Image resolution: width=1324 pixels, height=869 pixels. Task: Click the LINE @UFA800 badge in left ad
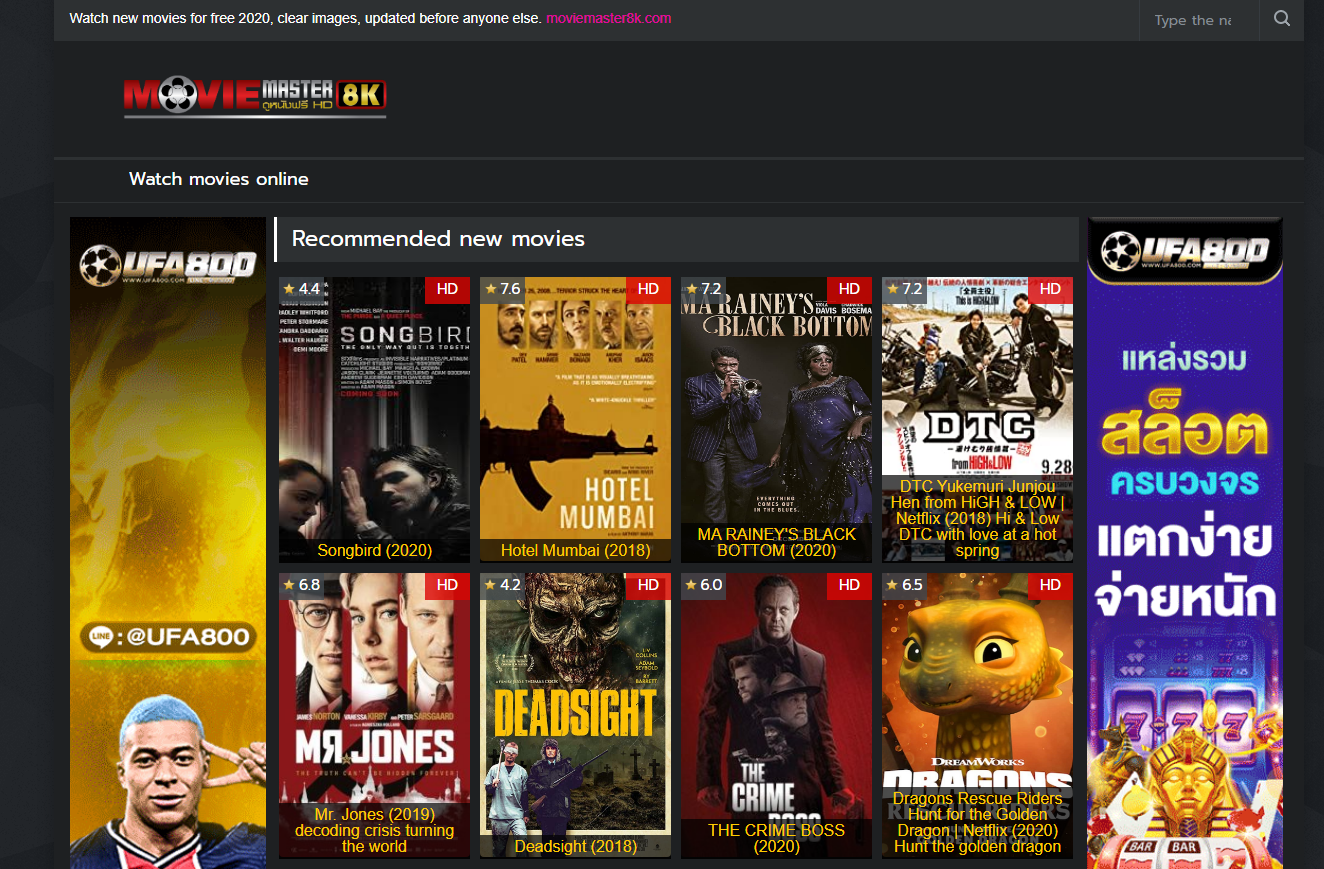pyautogui.click(x=168, y=637)
